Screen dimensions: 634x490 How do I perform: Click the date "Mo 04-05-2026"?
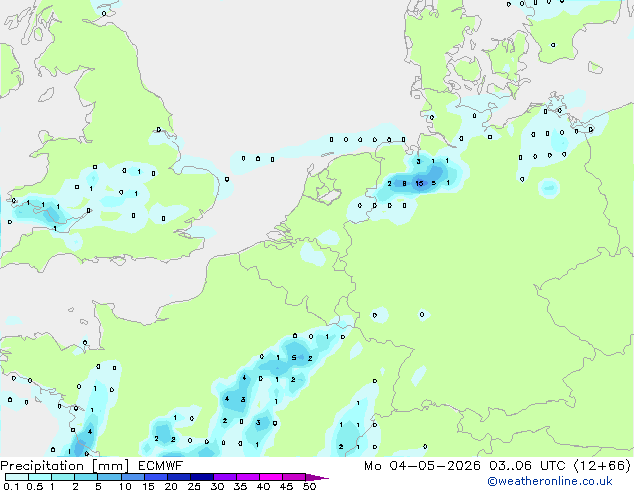(422, 466)
